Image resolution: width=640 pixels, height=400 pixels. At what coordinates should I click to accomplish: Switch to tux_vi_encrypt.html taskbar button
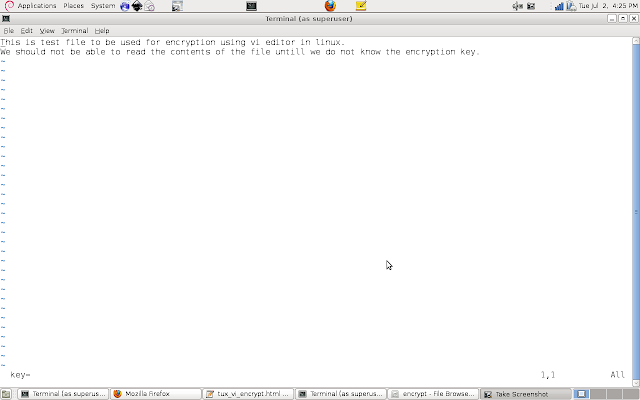pos(248,394)
